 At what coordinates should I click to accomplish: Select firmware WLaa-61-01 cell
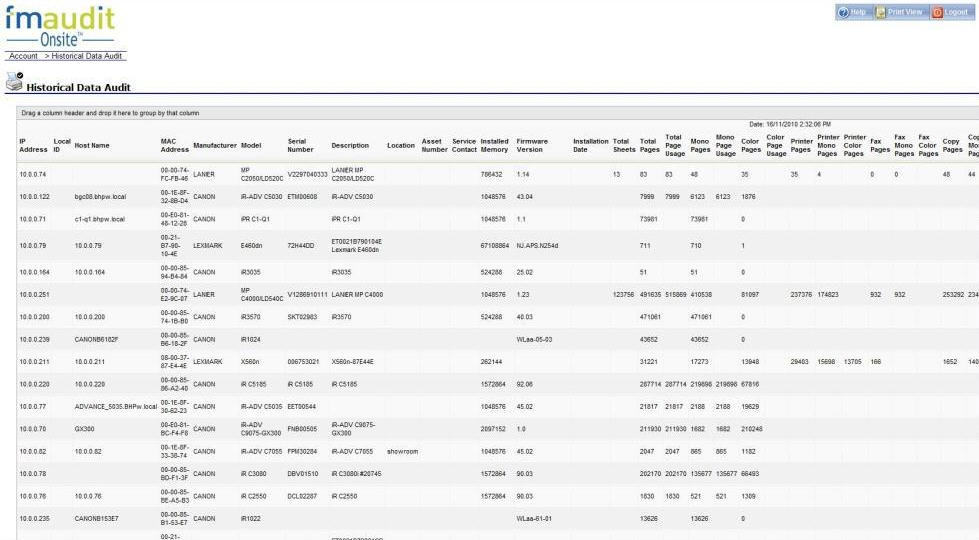point(534,519)
